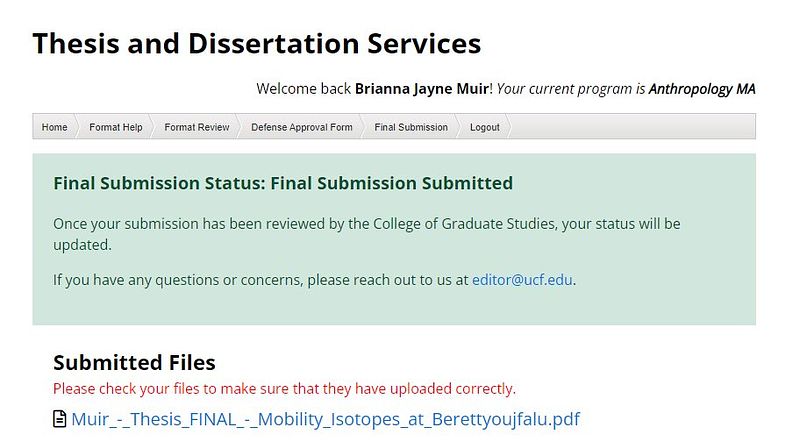Image resolution: width=800 pixels, height=448 pixels.
Task: Open the Muir Thesis FINAL PDF link
Action: pos(325,419)
